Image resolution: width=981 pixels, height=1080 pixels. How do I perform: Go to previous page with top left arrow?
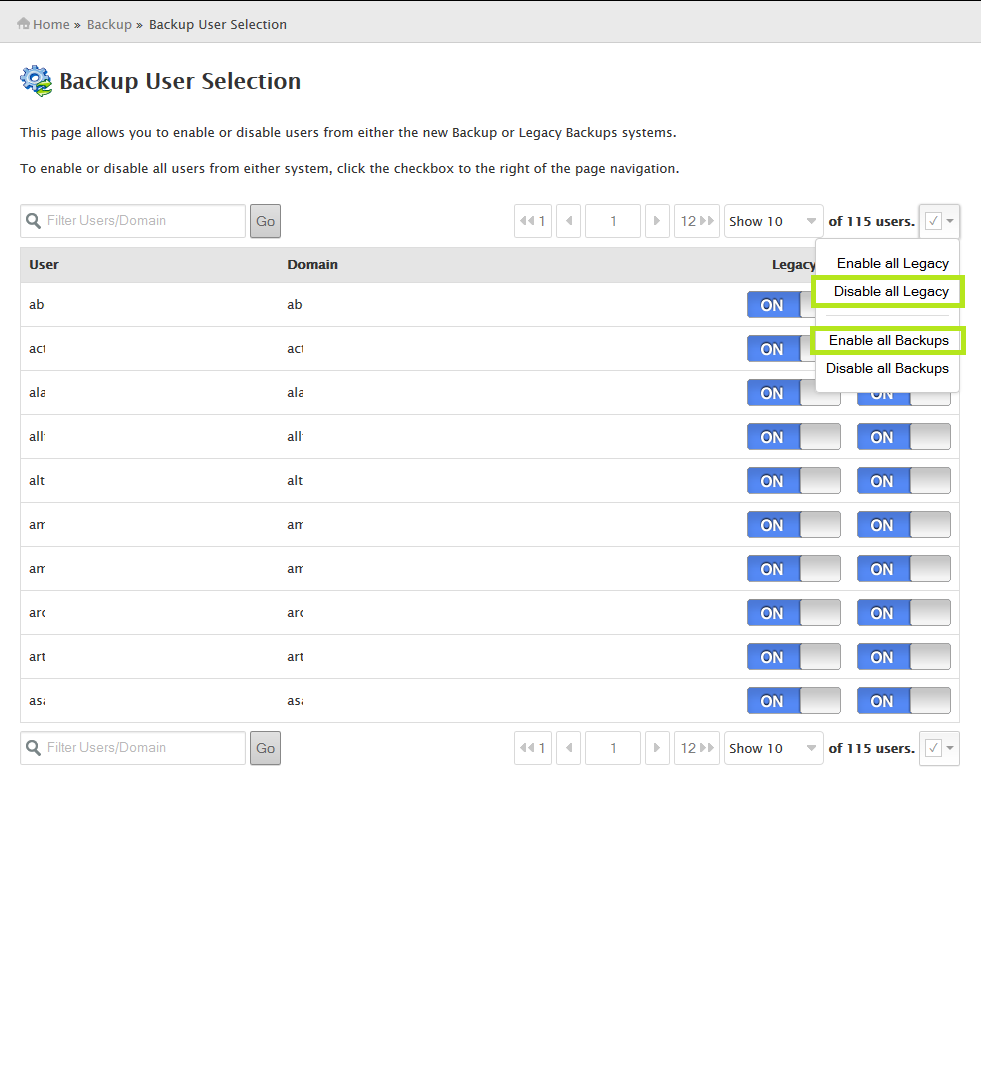(x=568, y=221)
